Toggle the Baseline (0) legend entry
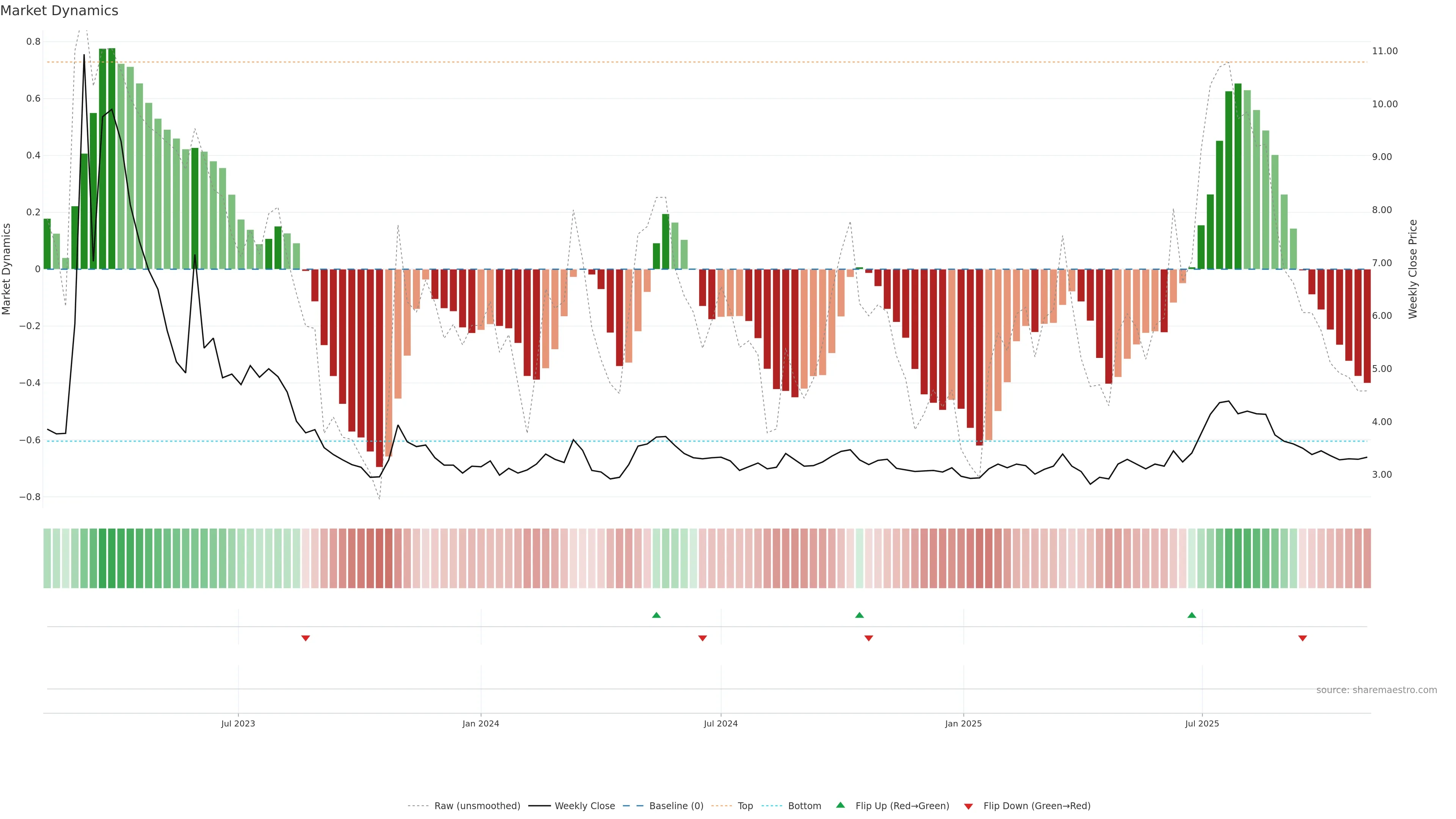The width and height of the screenshot is (1456, 819). [x=676, y=806]
